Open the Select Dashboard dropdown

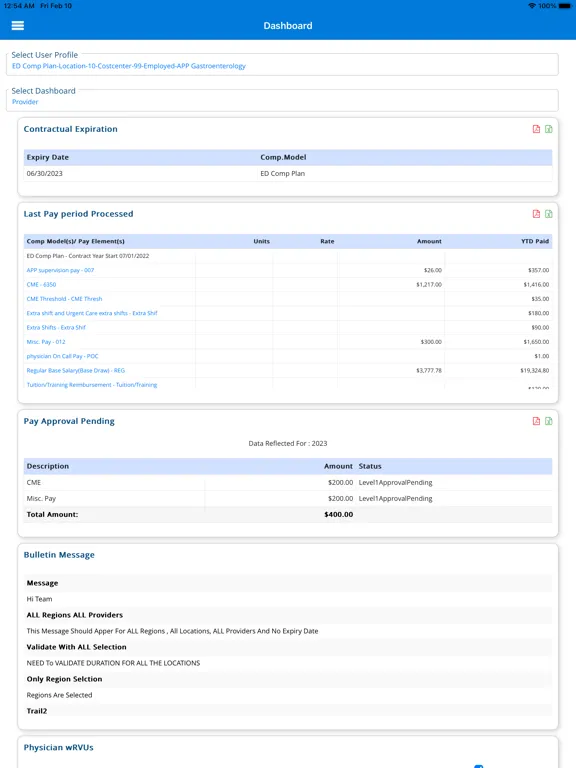pyautogui.click(x=282, y=100)
